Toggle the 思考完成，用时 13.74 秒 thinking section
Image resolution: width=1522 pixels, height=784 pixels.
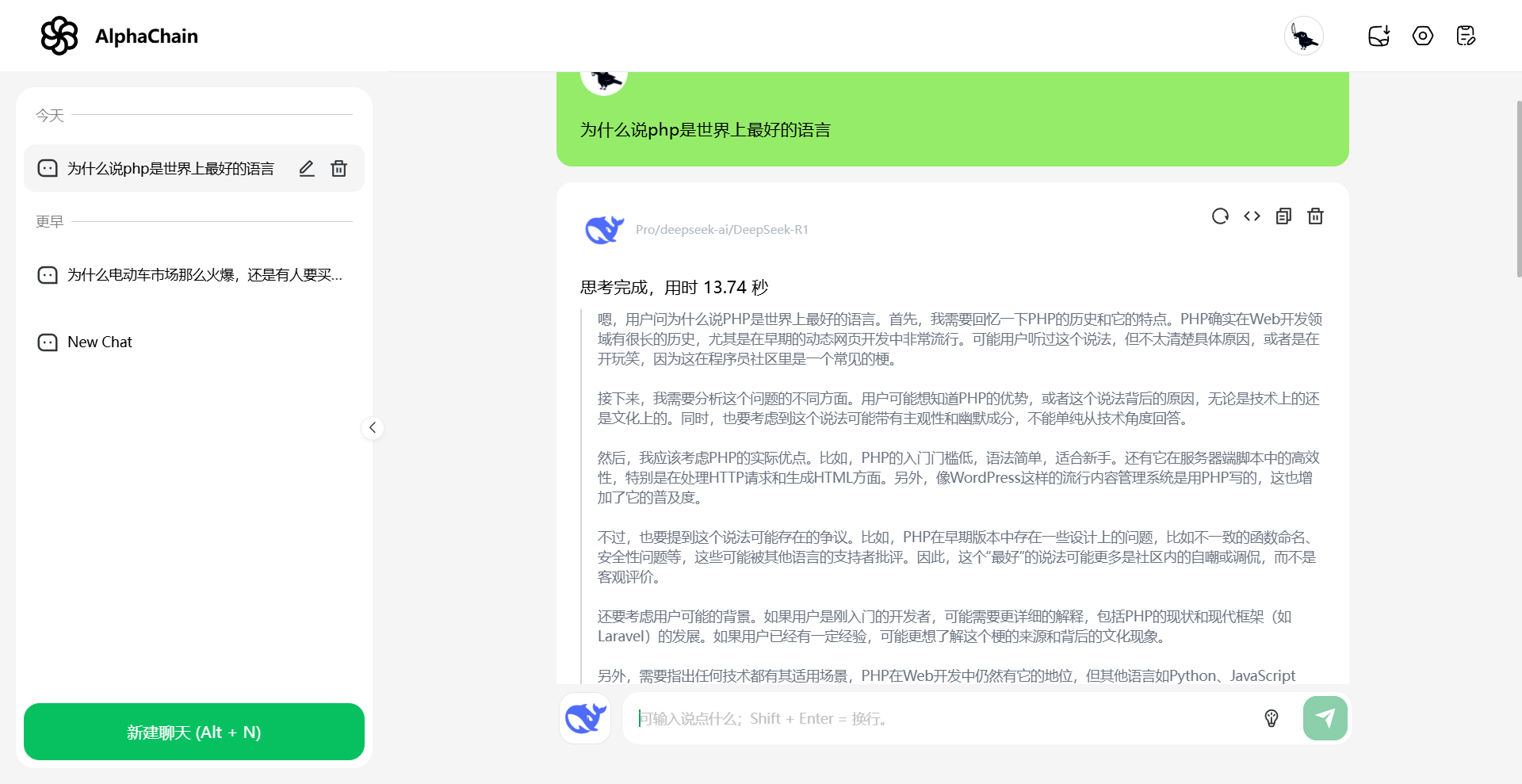tap(674, 287)
